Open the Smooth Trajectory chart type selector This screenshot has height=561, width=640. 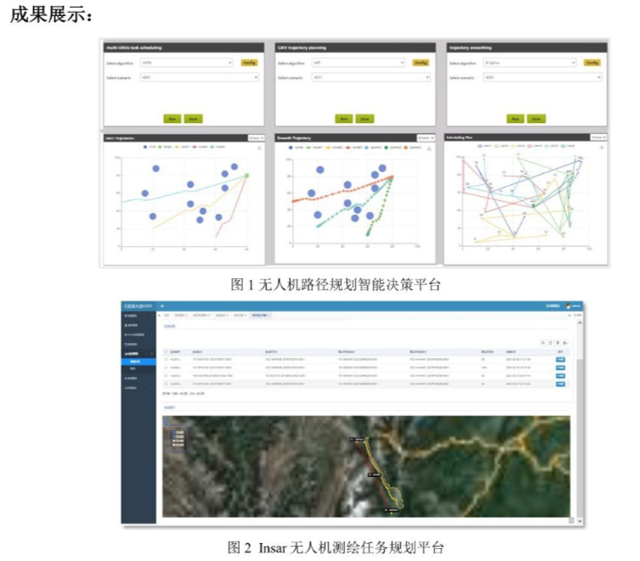(426, 136)
